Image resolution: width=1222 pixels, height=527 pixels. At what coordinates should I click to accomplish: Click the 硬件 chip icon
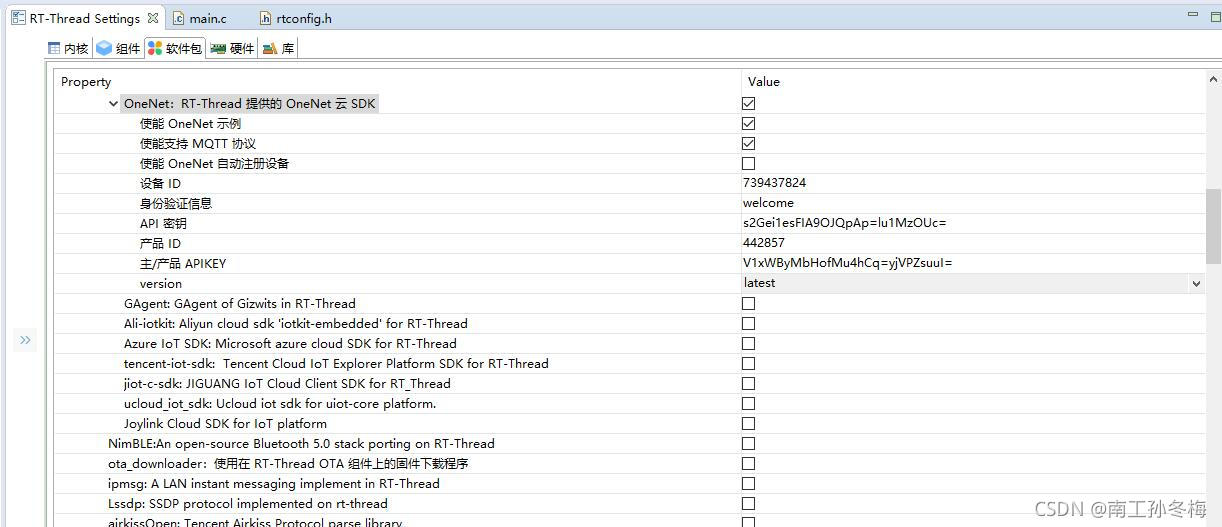(218, 48)
